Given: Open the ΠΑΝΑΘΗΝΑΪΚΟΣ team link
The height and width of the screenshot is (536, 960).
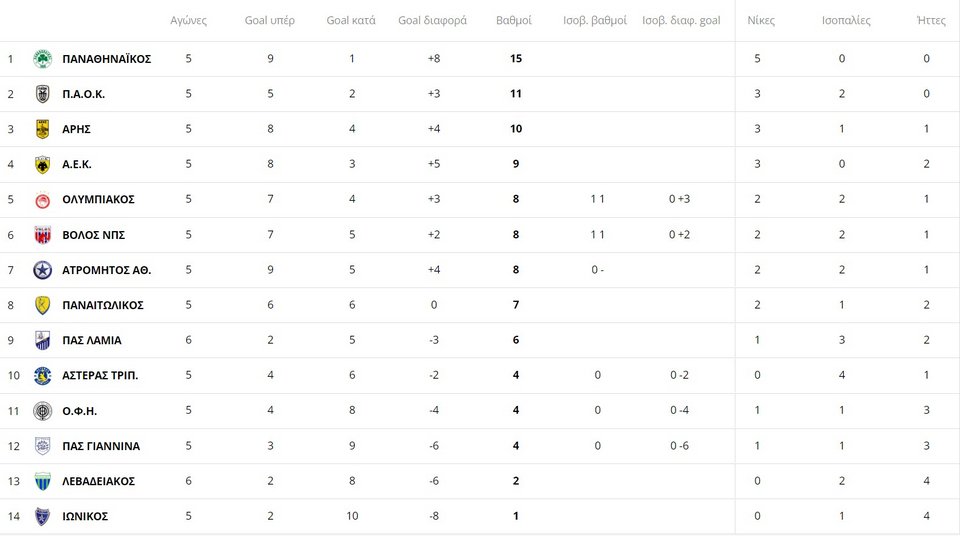Looking at the screenshot, I should pos(107,59).
